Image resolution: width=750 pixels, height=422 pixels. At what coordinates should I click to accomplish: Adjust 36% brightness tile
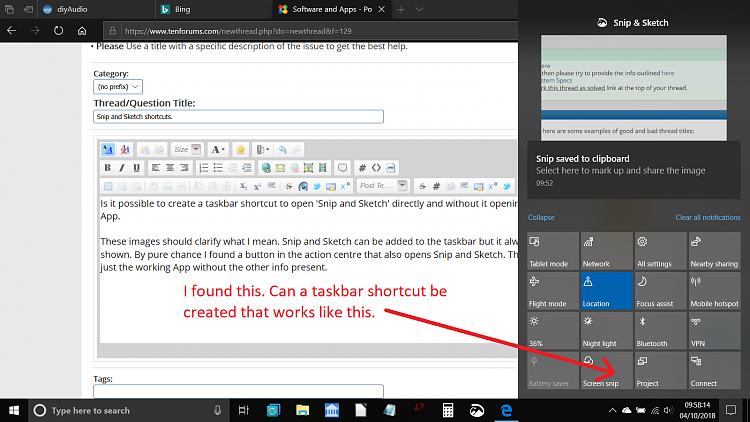click(553, 330)
